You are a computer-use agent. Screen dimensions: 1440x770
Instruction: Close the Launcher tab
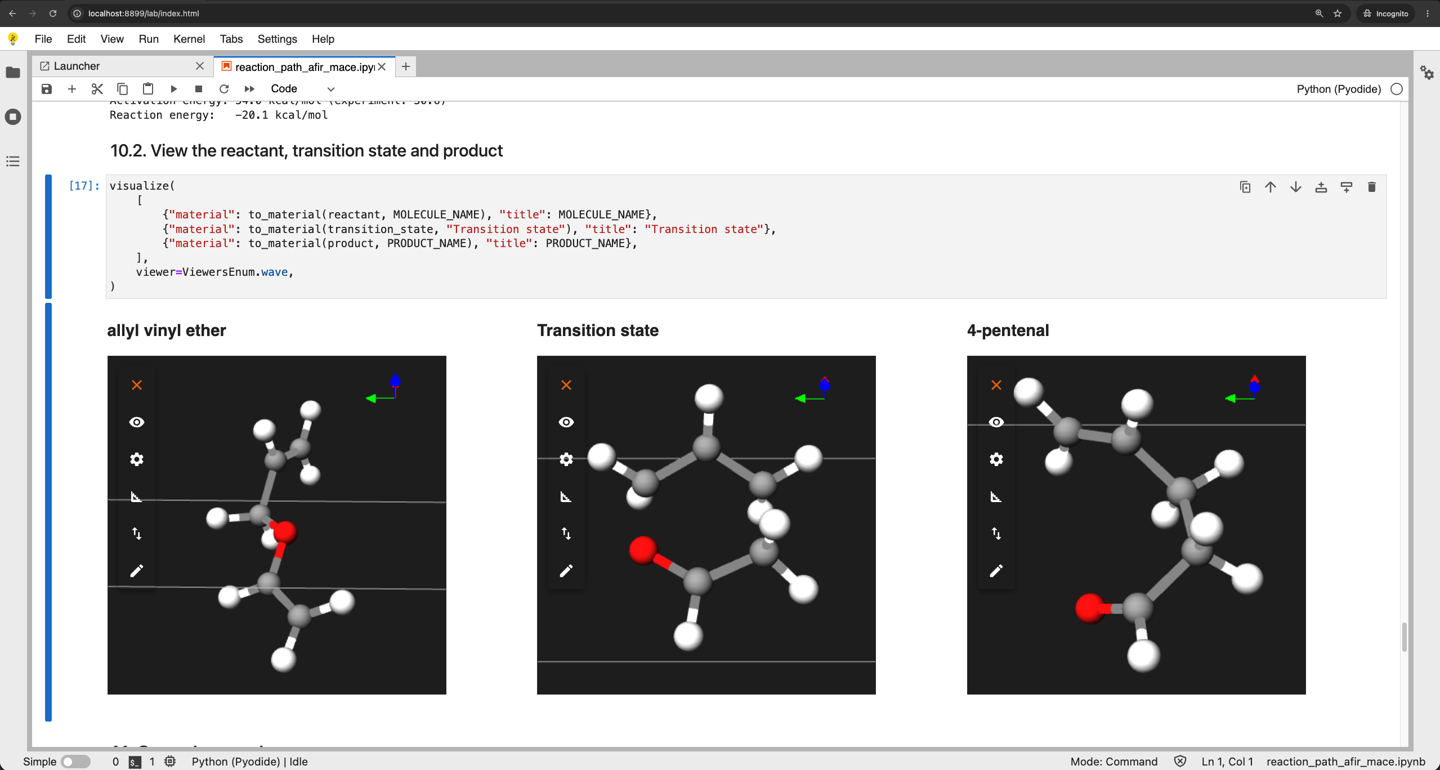tap(200, 66)
